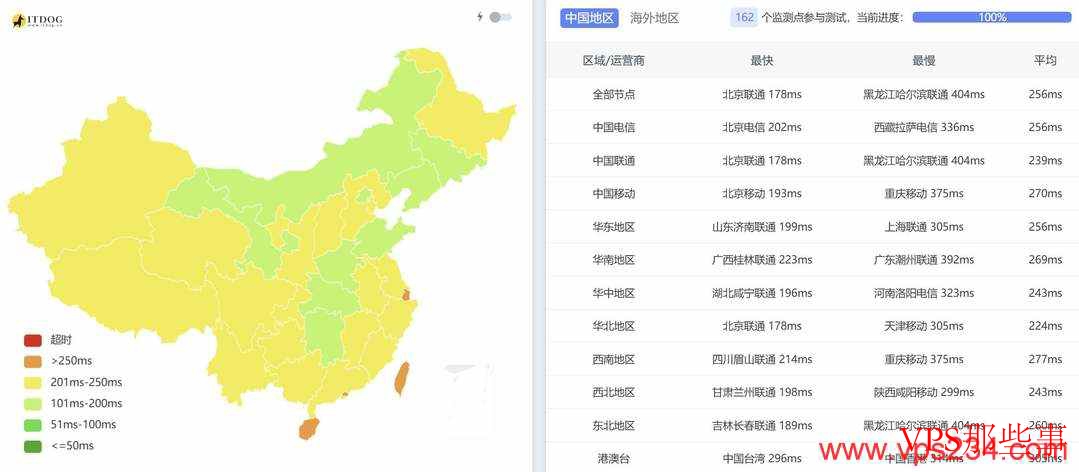Click the Taiwan island on the map

click(401, 378)
